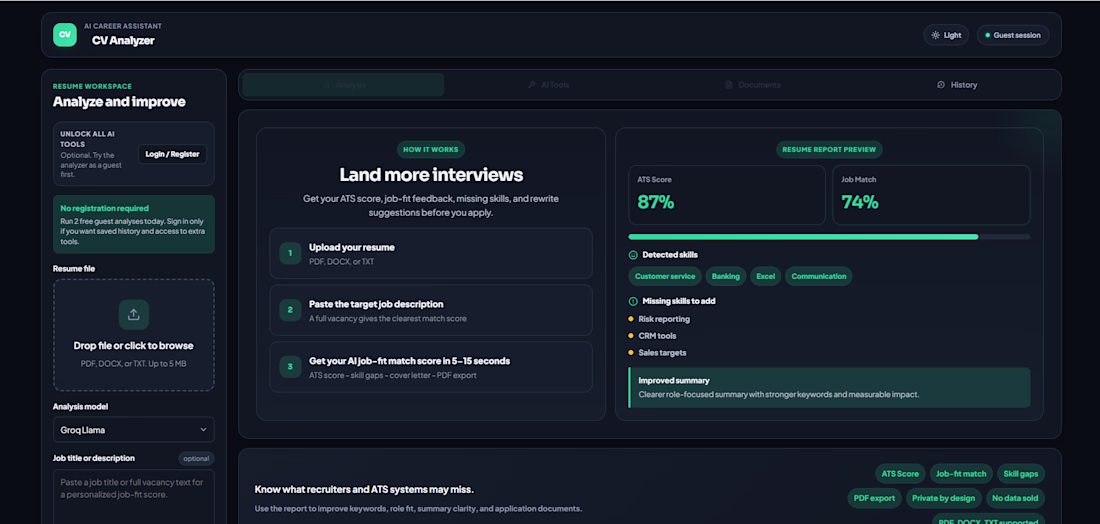Viewport: 1100px width, 524px height.
Task: Click the 'Land more interviews' heading
Action: [431, 175]
